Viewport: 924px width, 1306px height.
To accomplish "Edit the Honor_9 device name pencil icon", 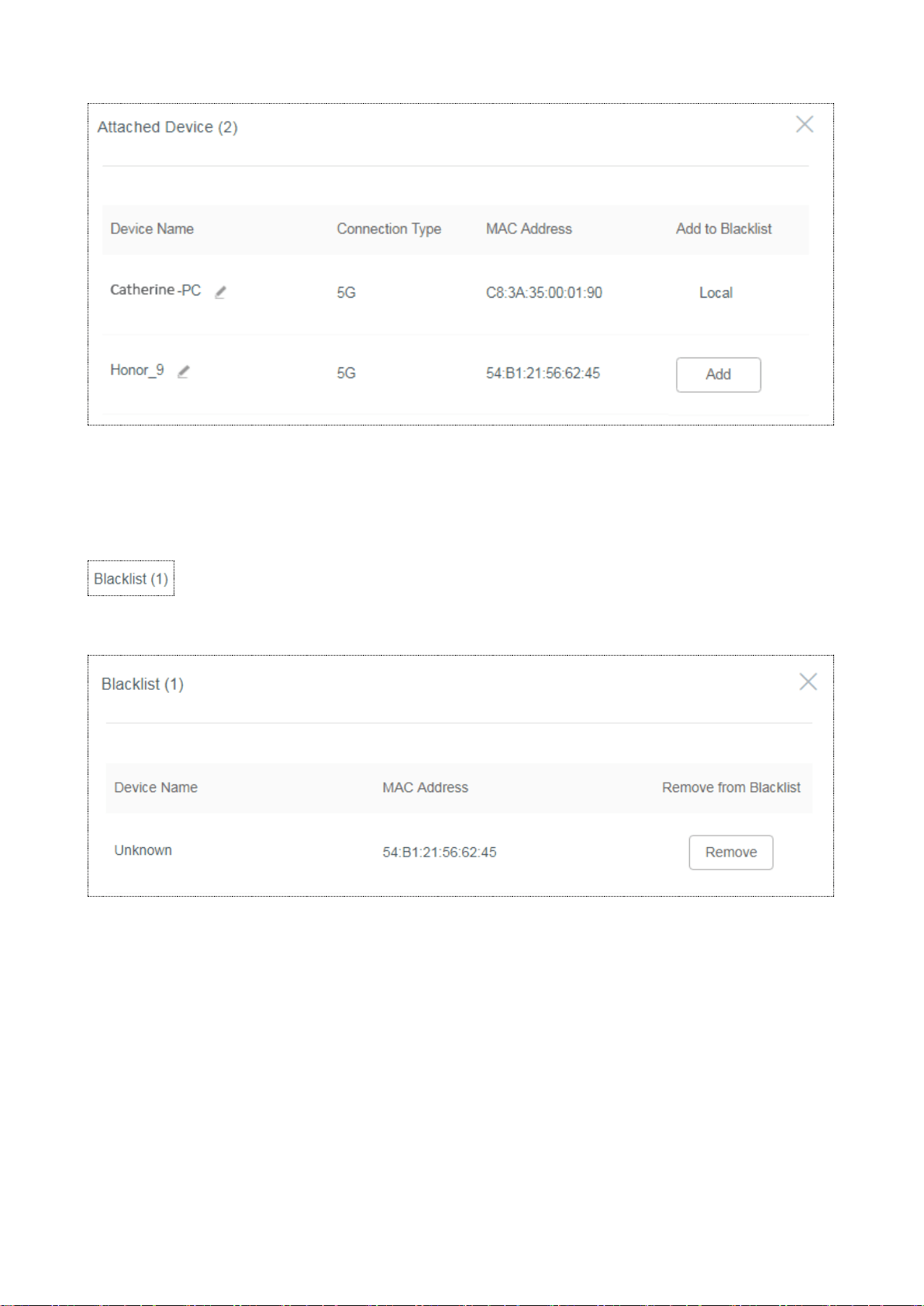I will click(184, 372).
